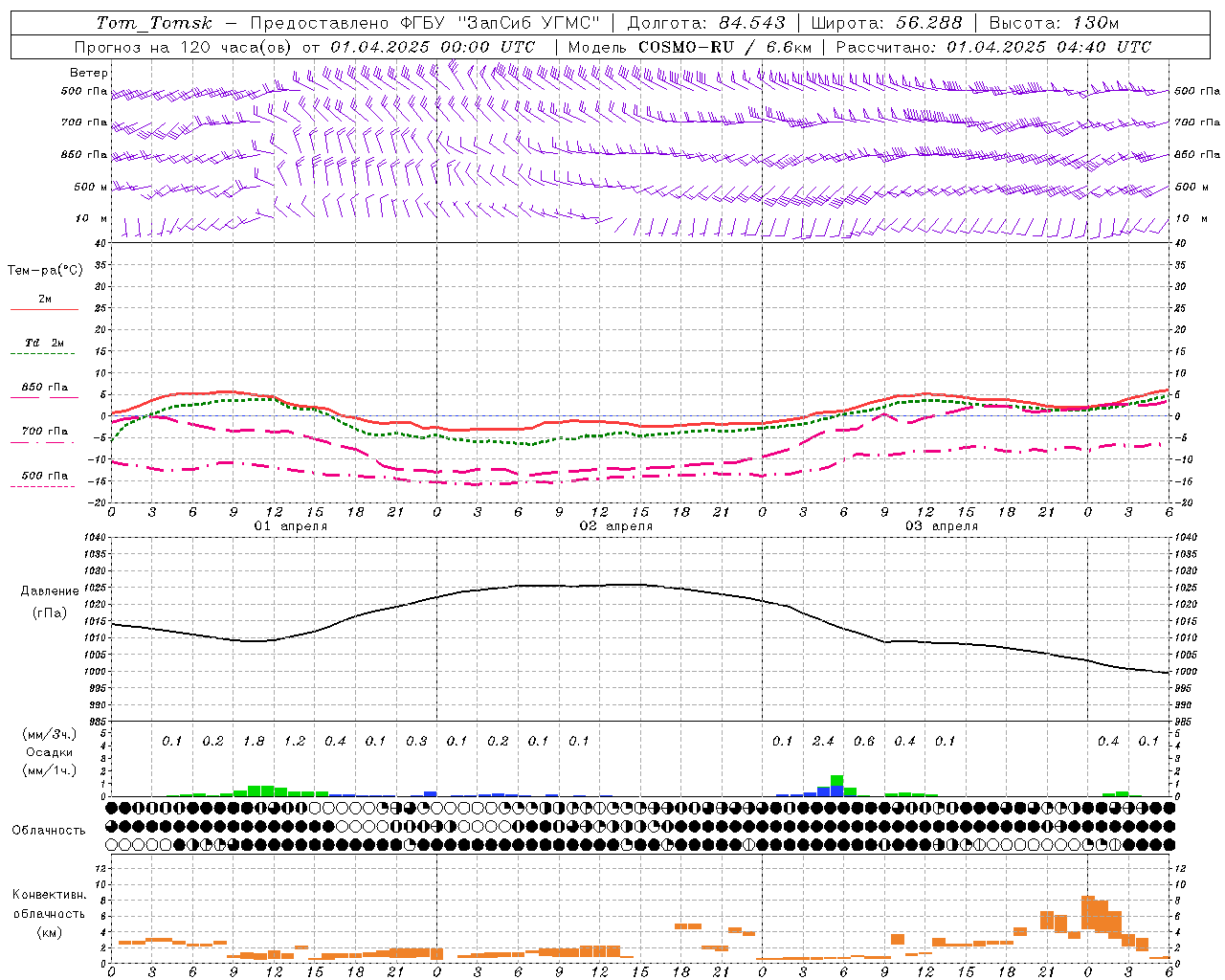Image resolution: width=1225 pixels, height=980 pixels.
Task: Click the 0.3 precipitation total
Action: point(416,742)
